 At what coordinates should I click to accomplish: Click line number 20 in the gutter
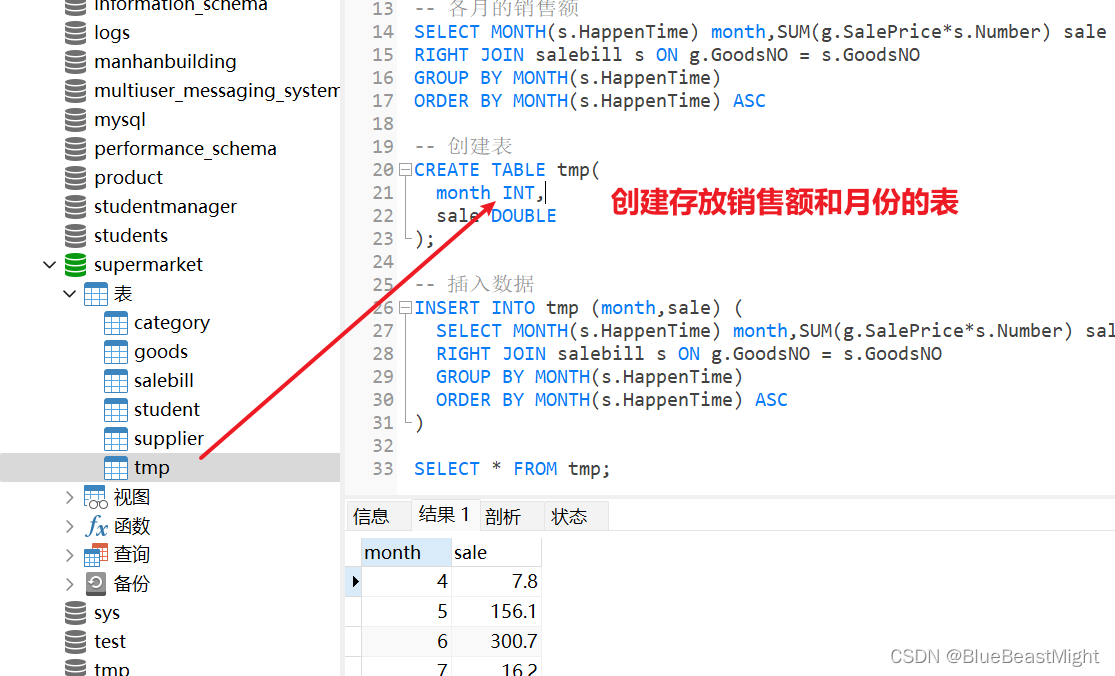[383, 170]
